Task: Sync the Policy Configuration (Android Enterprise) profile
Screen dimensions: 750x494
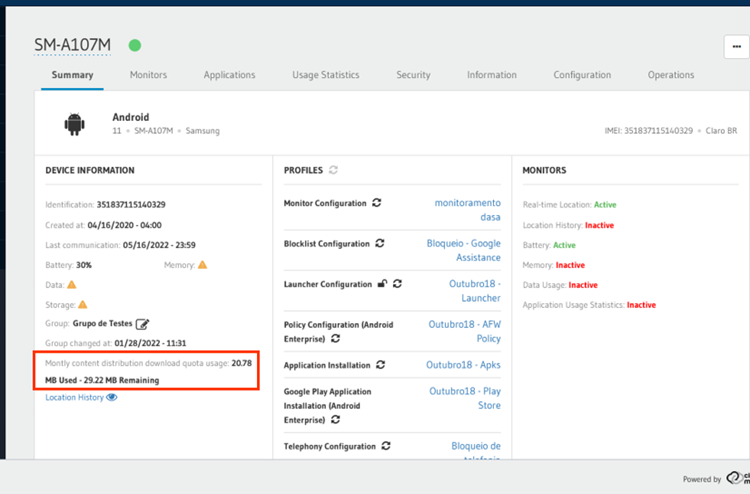Action: [x=336, y=339]
